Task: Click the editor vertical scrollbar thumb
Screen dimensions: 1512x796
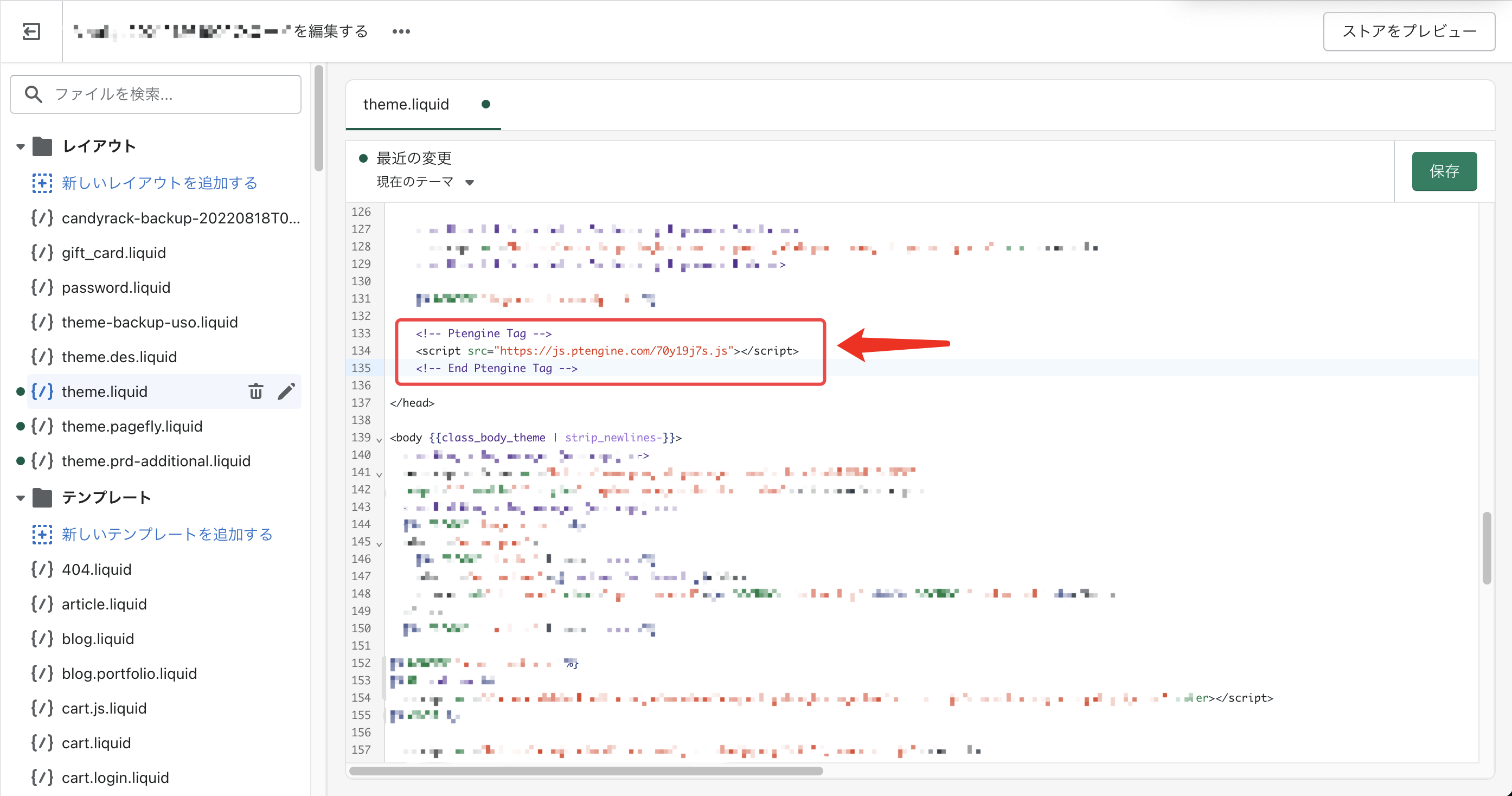Action: tap(1486, 548)
